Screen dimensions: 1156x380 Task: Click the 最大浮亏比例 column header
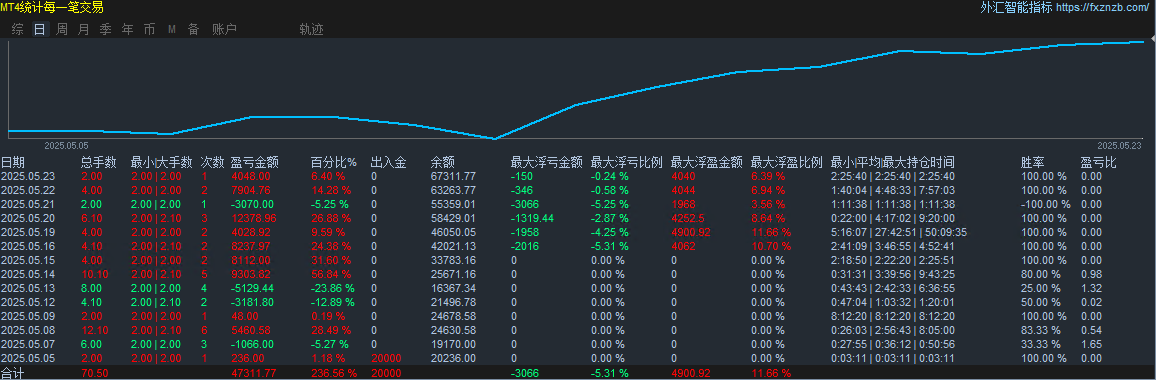tap(627, 162)
